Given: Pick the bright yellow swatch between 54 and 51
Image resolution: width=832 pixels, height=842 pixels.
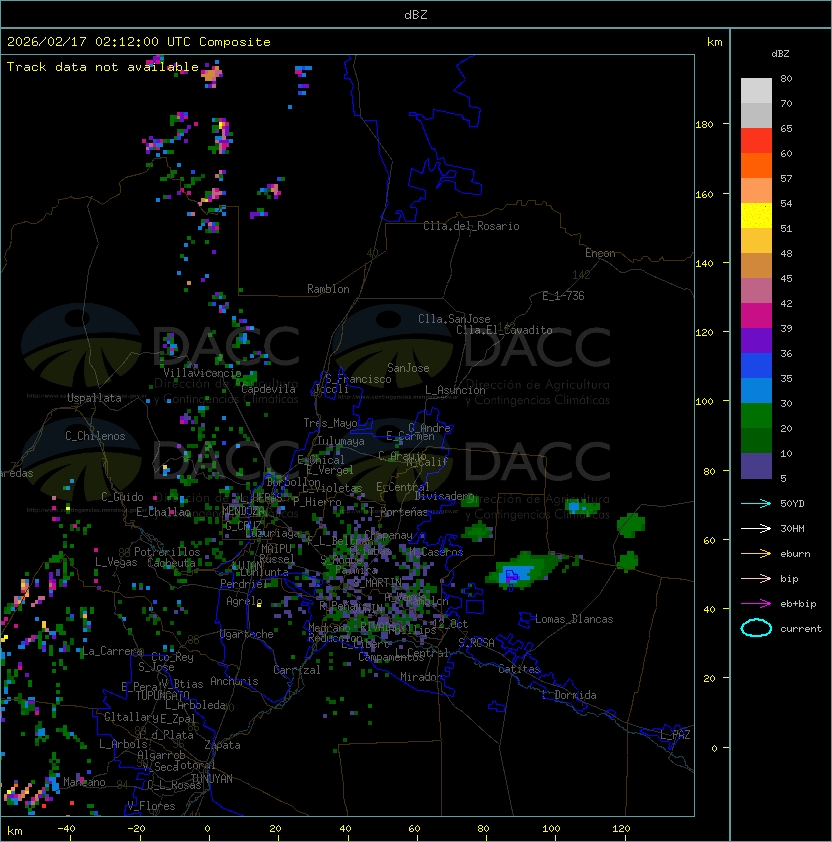Looking at the screenshot, I should pos(756,215).
